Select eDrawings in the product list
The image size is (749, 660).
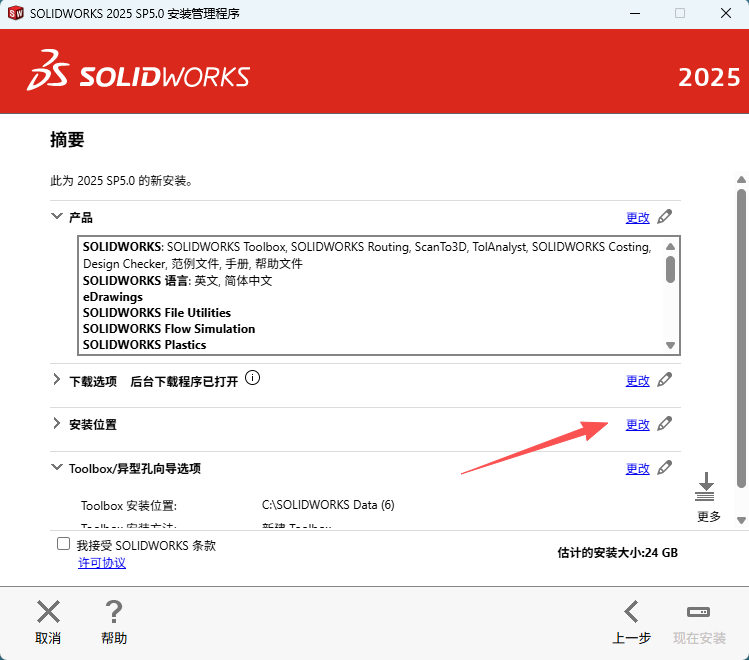pos(113,297)
